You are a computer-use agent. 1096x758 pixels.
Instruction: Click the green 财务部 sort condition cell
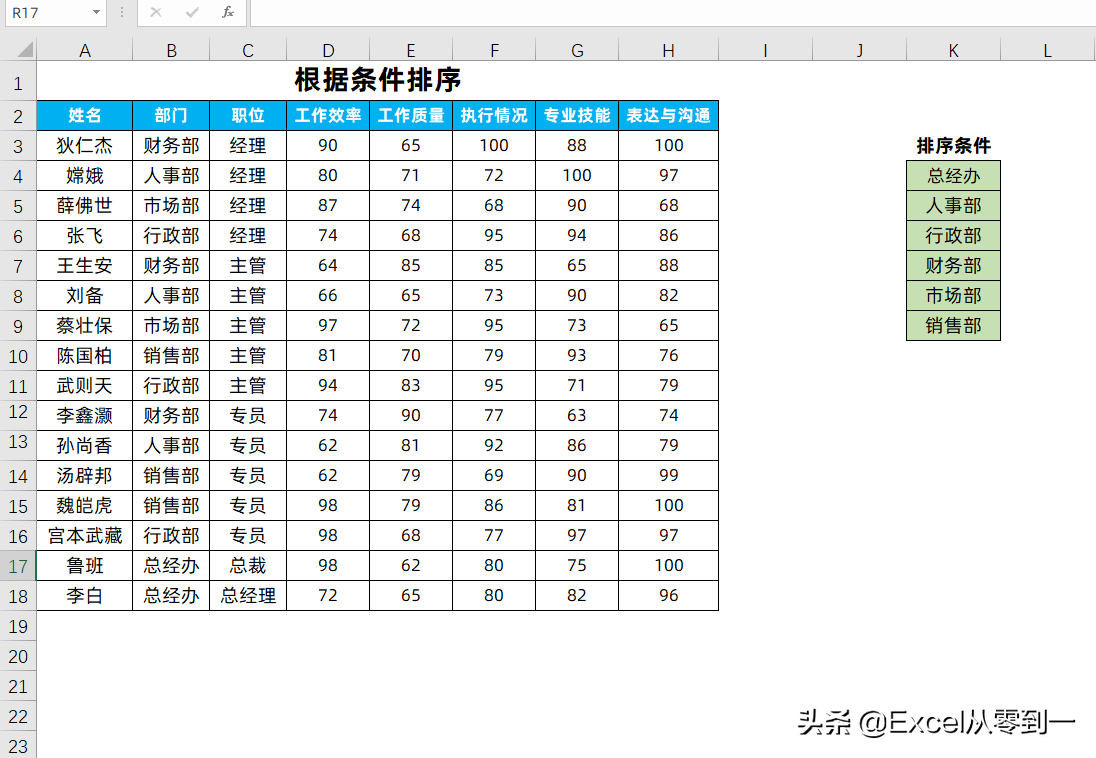[x=953, y=266]
